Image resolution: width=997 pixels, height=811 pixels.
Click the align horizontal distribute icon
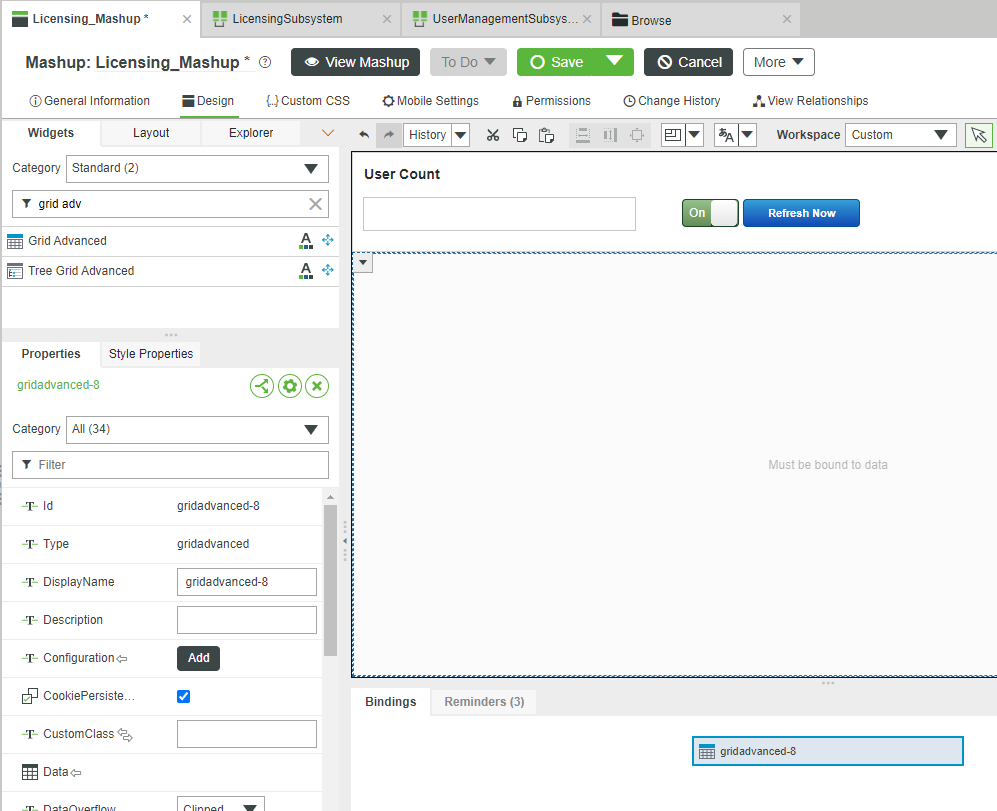[x=610, y=135]
